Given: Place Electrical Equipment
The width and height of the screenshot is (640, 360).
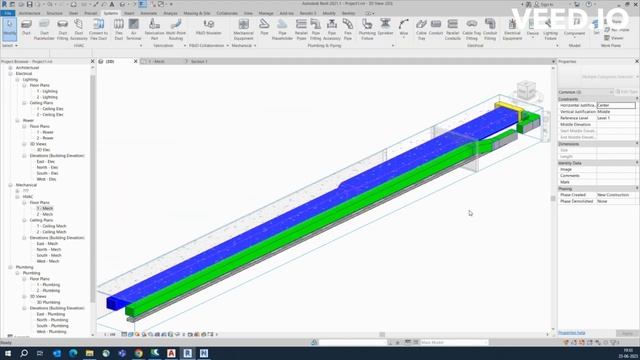Looking at the screenshot, I should coord(512,29).
